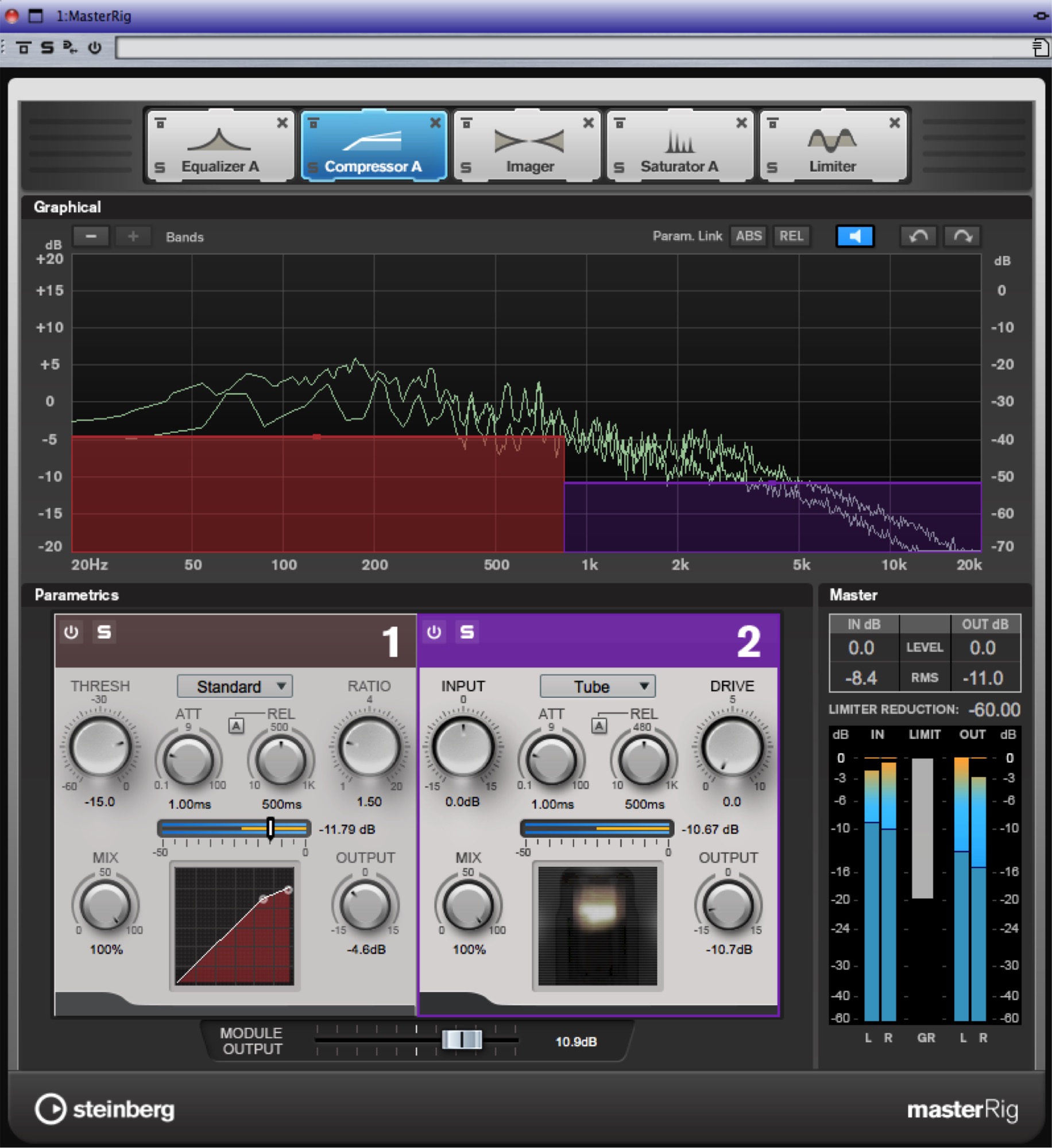Open the Standard compressor type dropdown
Screen dimensions: 1052x1148
[235, 687]
